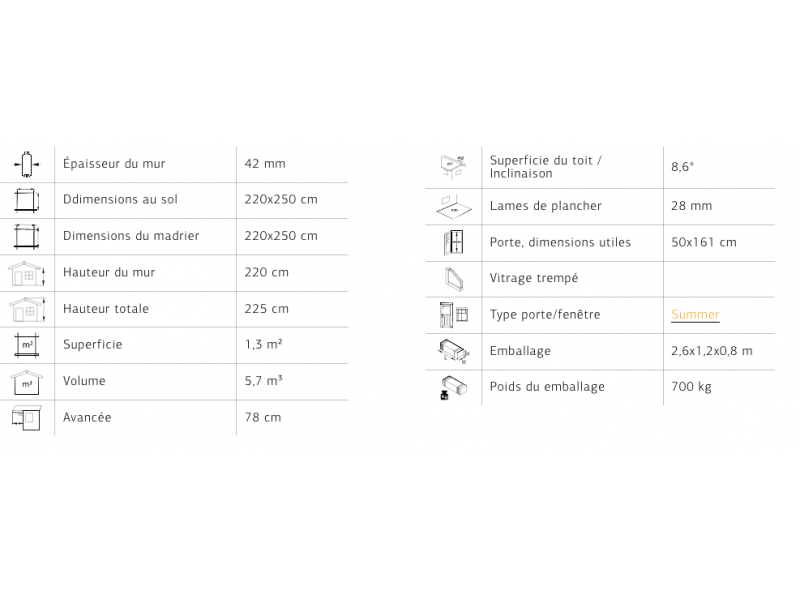Screen dimensions: 800x600
Task: Click the wall height house icon
Action: [x=27, y=273]
